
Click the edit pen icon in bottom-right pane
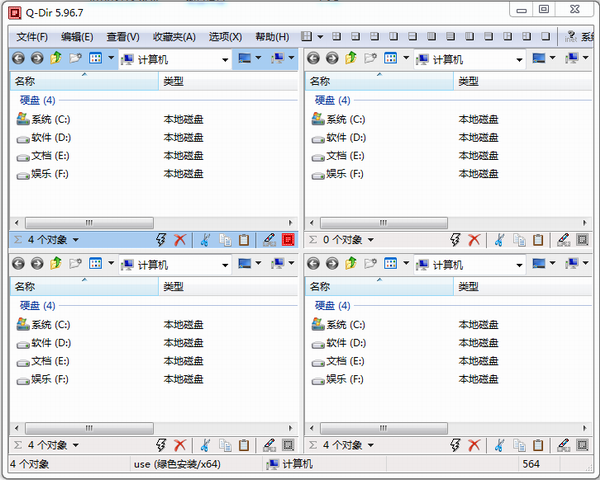(564, 445)
